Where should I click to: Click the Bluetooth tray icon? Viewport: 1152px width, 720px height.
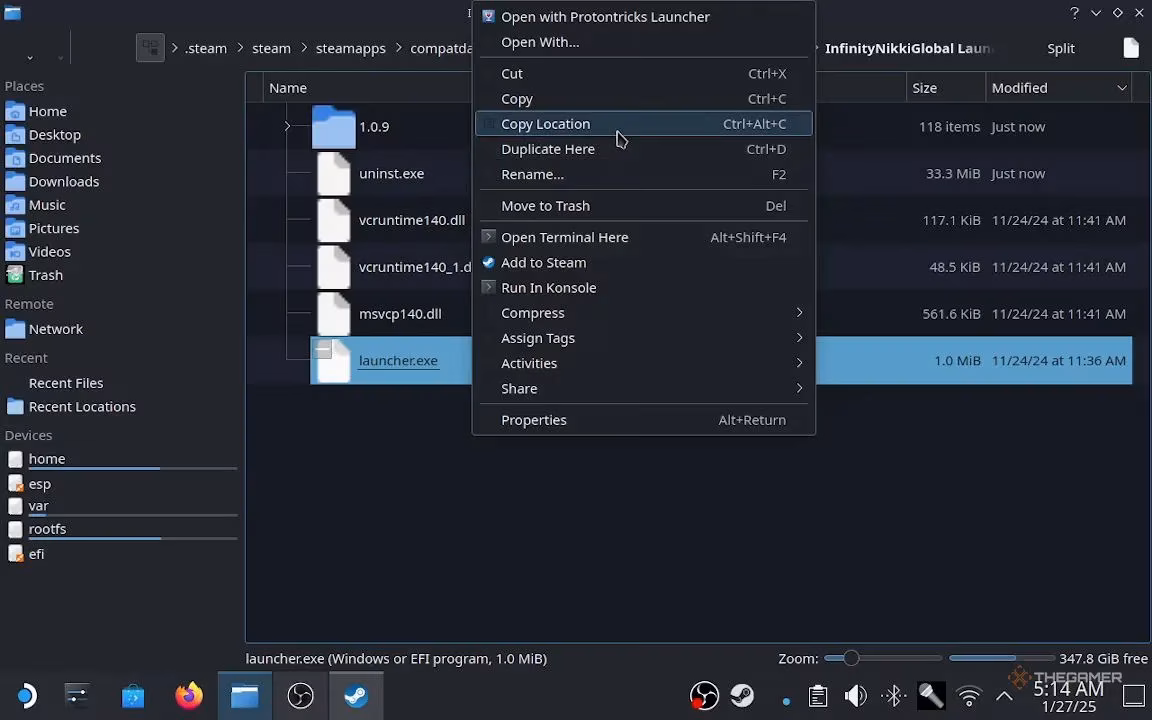894,695
